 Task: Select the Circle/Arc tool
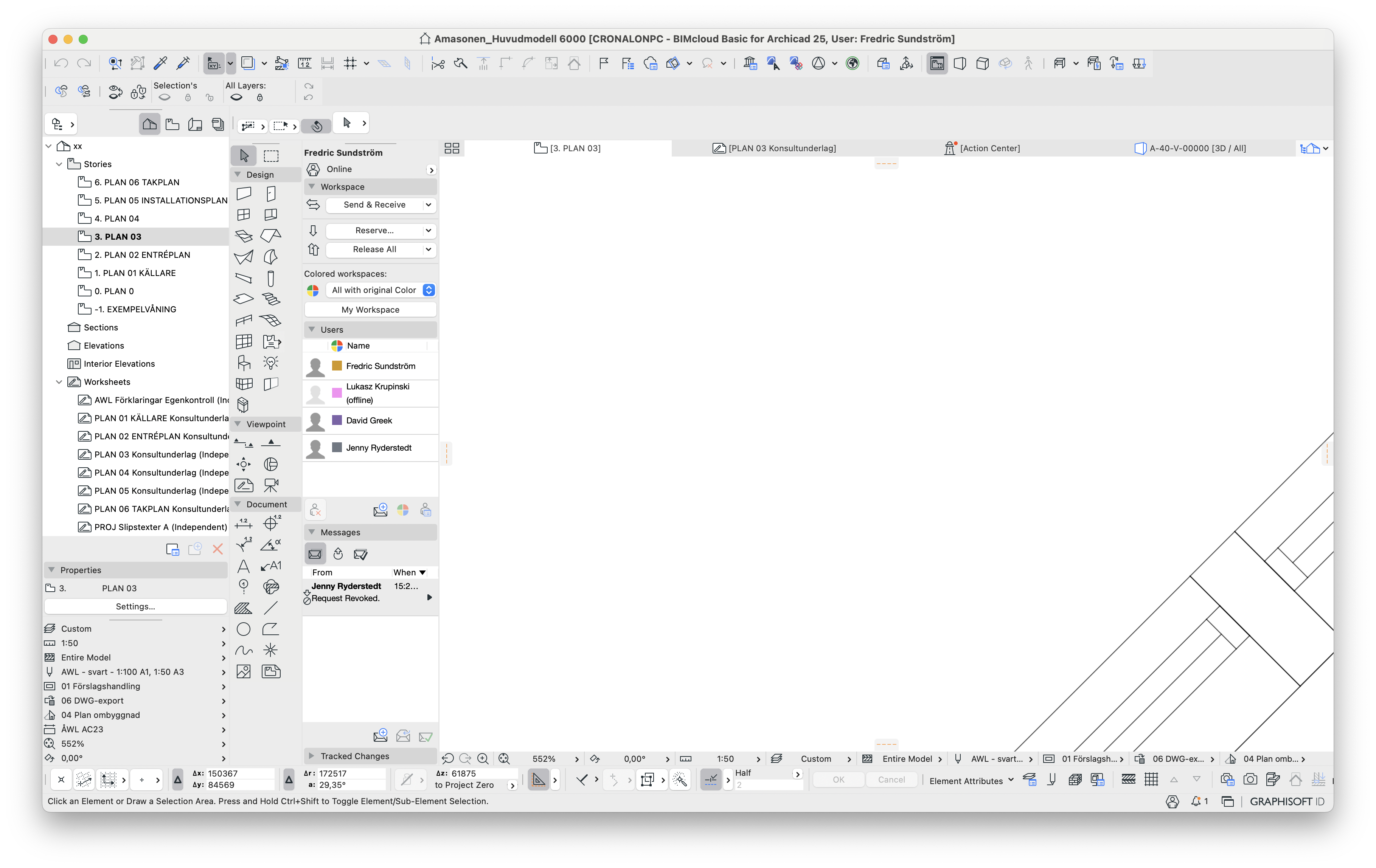(x=244, y=629)
